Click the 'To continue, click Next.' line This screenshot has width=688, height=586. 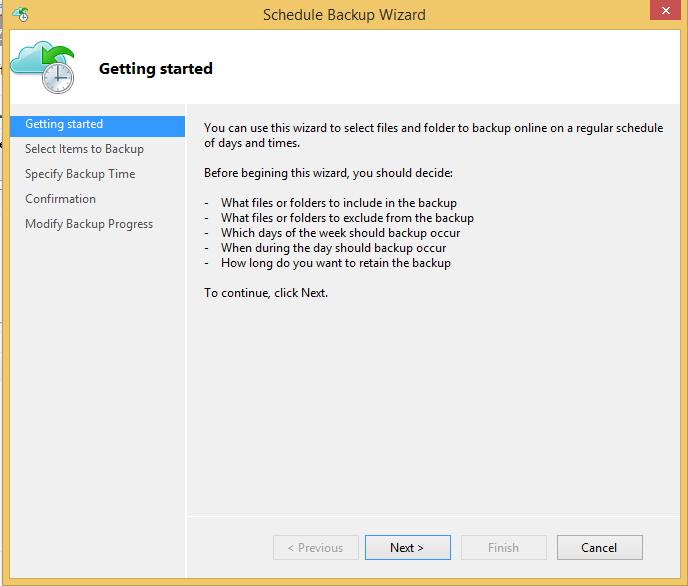266,293
